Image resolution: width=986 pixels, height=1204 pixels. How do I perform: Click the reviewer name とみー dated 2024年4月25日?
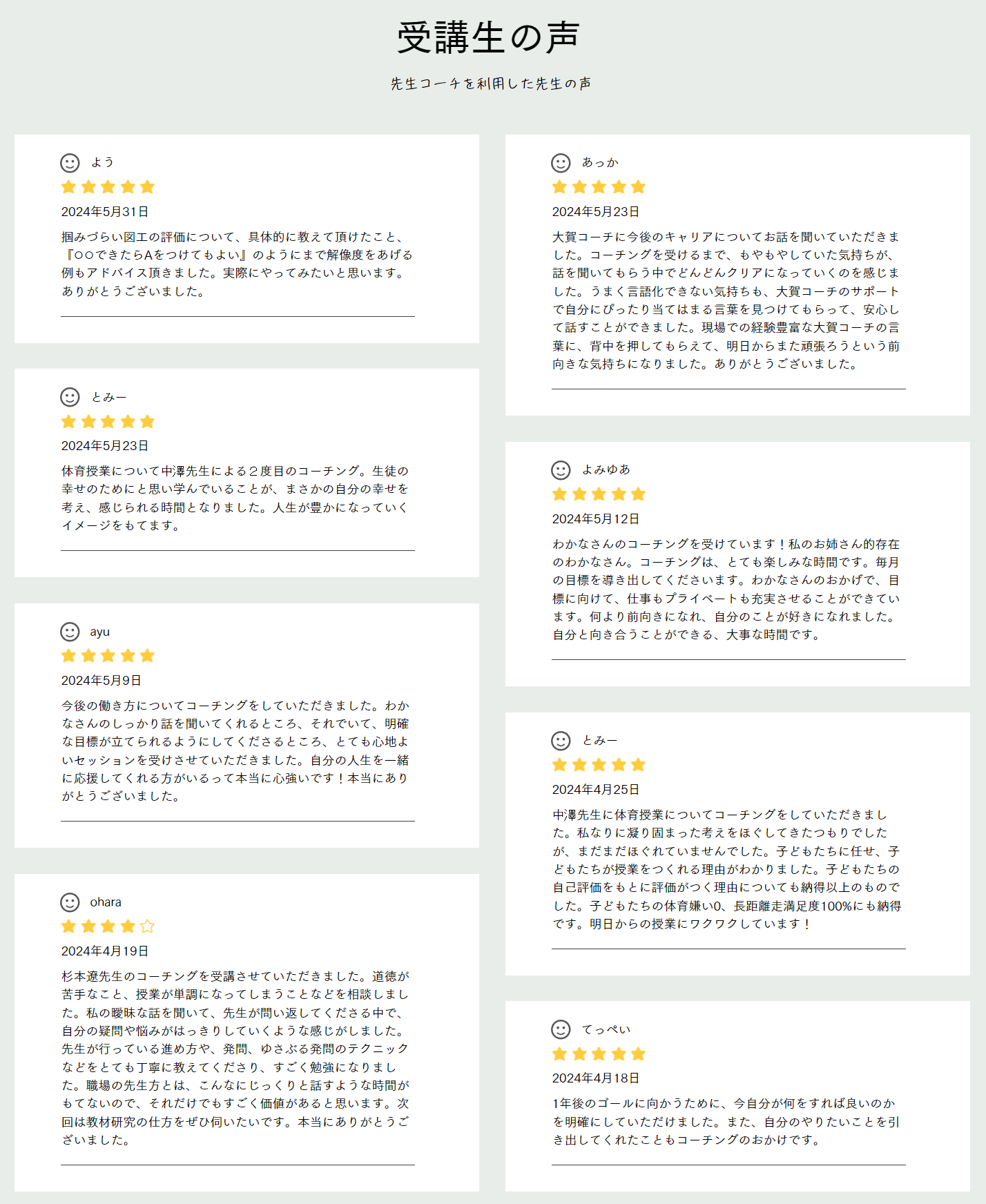click(599, 741)
